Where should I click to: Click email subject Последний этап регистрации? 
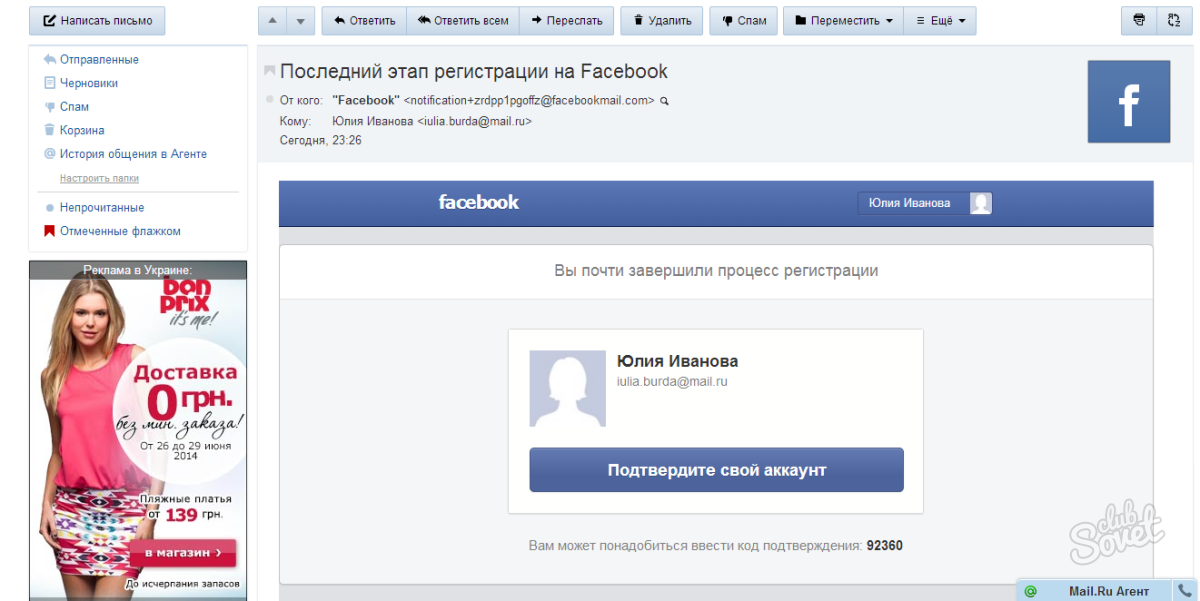(x=474, y=71)
